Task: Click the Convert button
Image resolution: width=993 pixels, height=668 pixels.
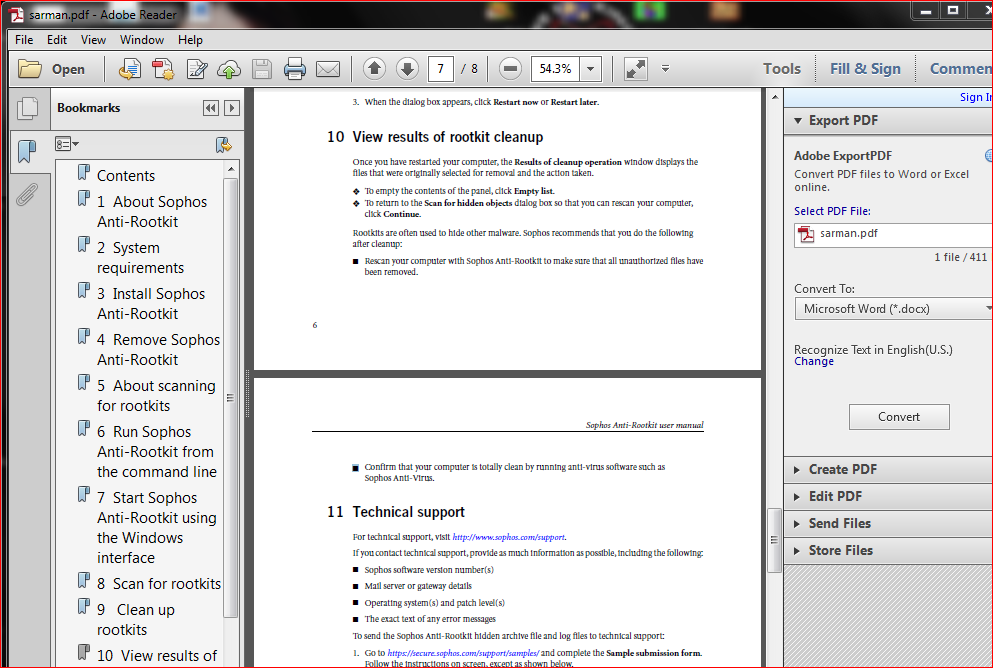Action: [x=899, y=417]
